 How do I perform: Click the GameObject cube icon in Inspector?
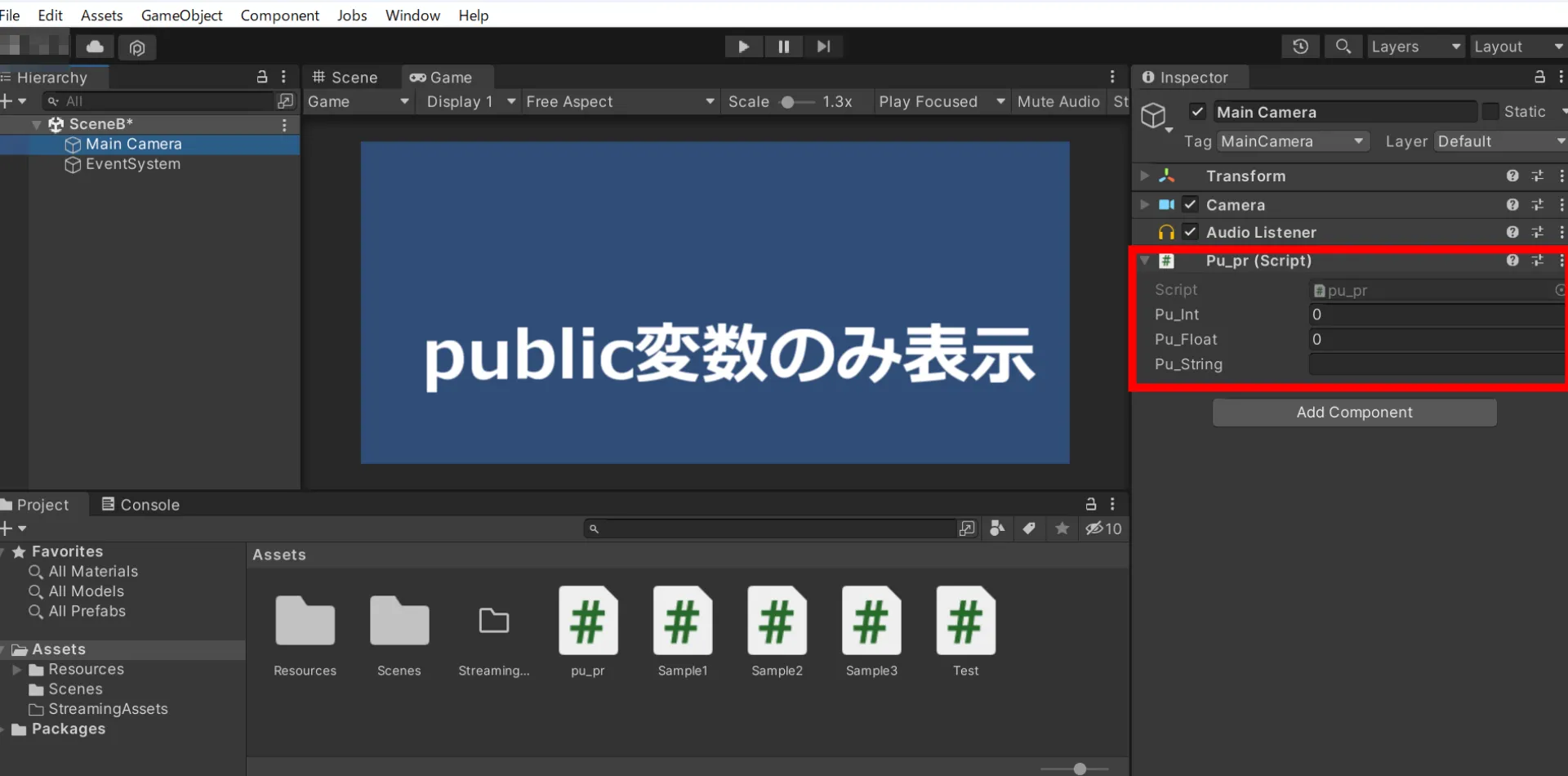(x=1153, y=115)
